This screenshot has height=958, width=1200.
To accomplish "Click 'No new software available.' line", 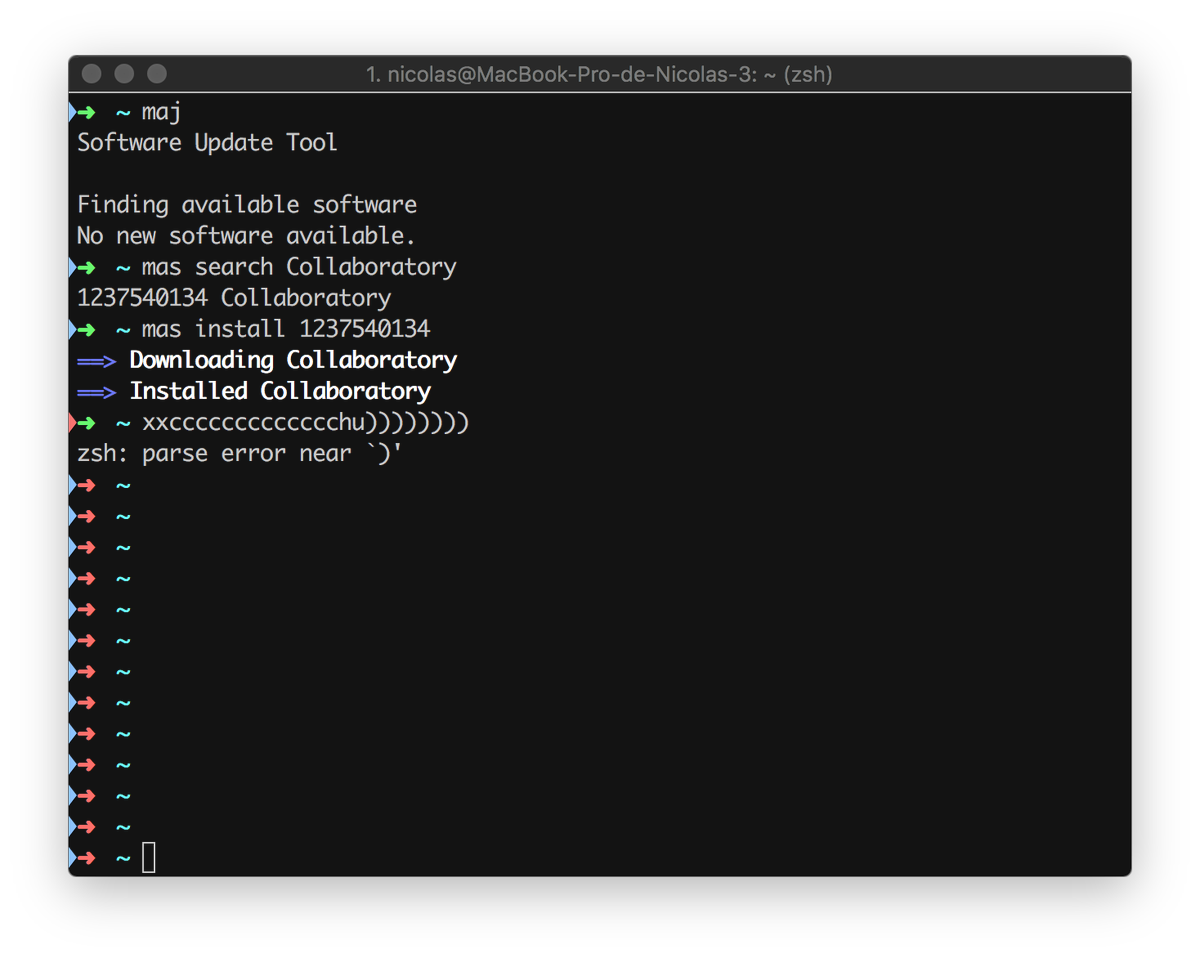I will tap(246, 236).
